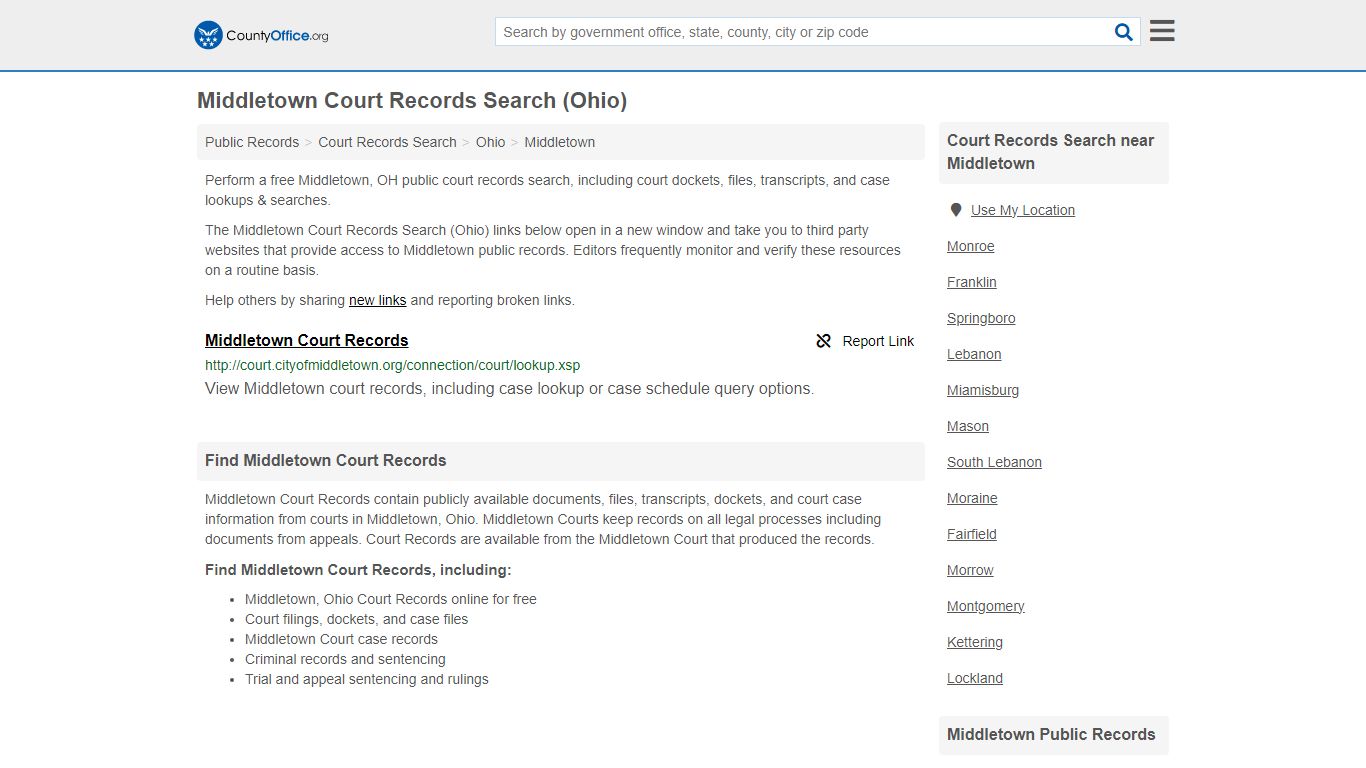Viewport: 1366px width, 768px height.
Task: Open the South Lebanon link
Action: [x=994, y=462]
